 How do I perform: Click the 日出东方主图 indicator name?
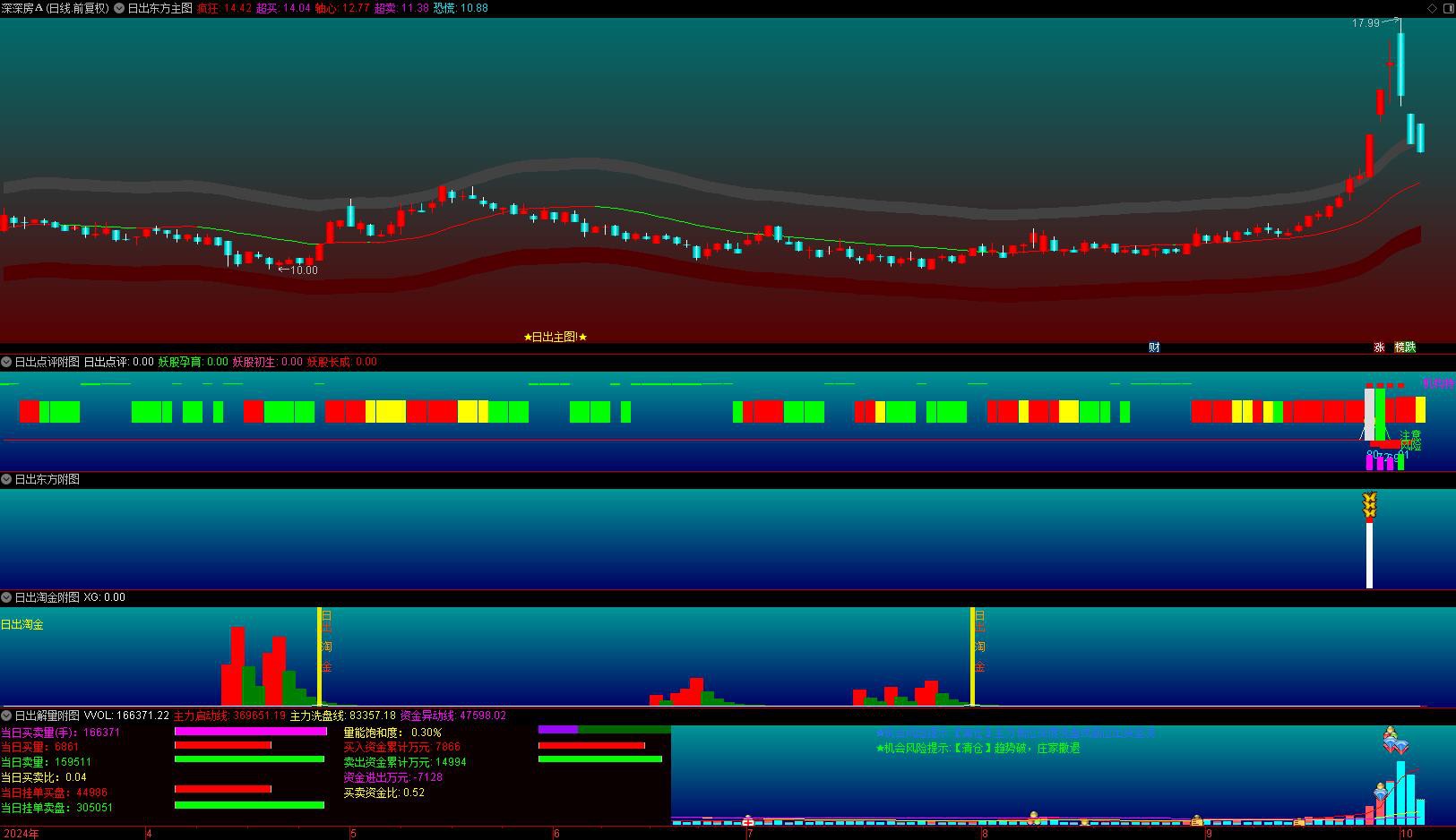(159, 8)
